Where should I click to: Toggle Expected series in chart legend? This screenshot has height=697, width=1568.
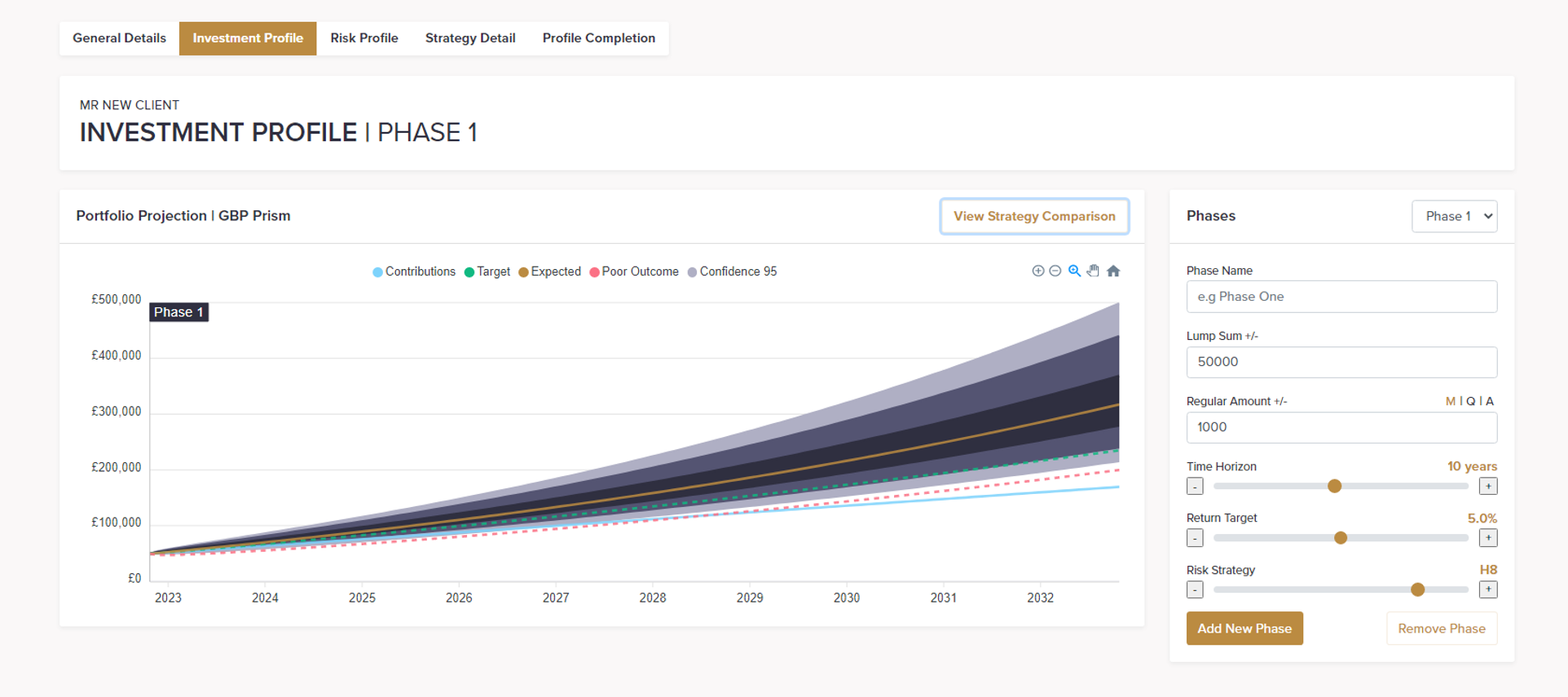click(x=550, y=271)
